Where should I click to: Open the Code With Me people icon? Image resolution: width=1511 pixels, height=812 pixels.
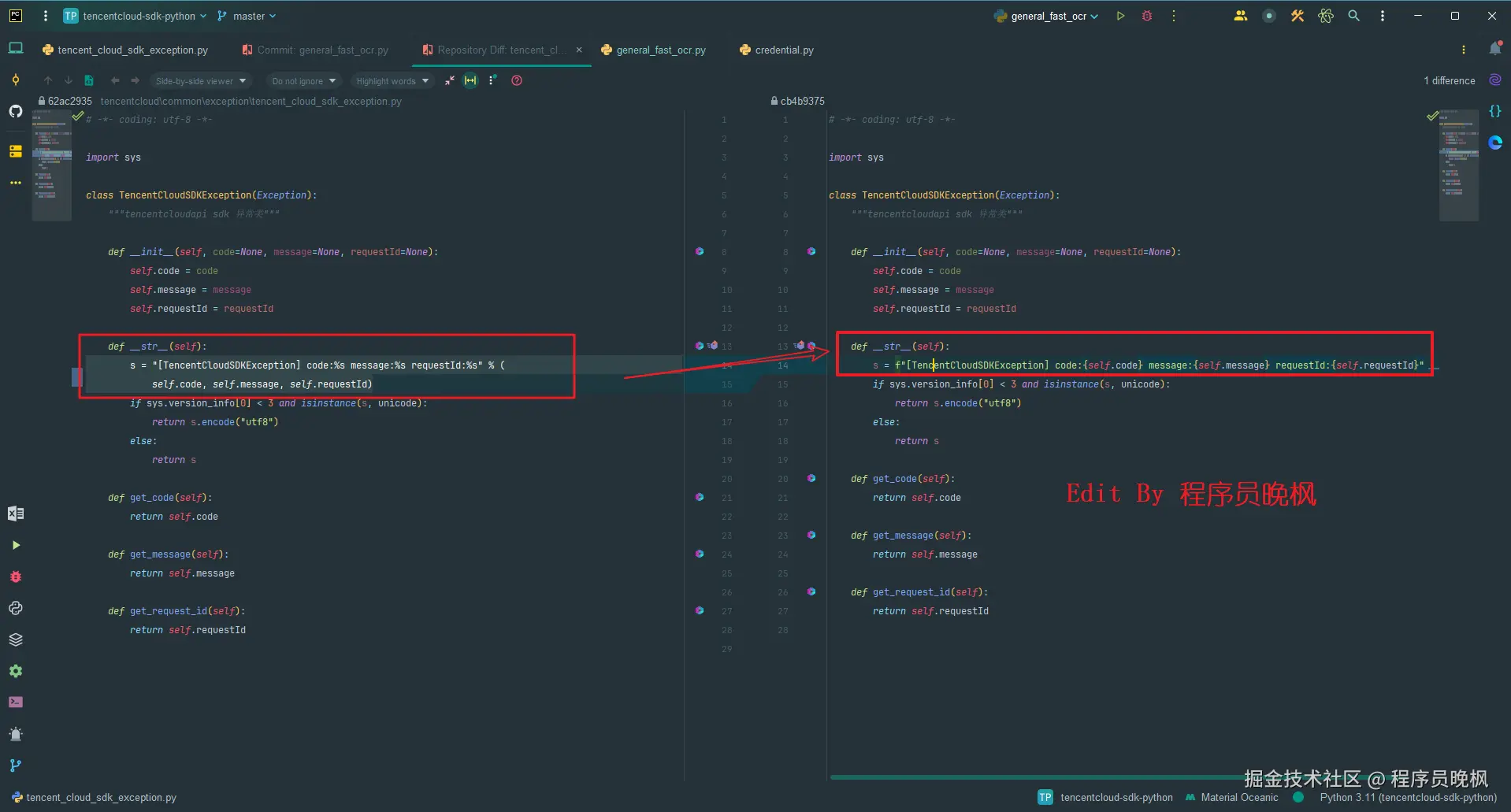(x=1240, y=16)
